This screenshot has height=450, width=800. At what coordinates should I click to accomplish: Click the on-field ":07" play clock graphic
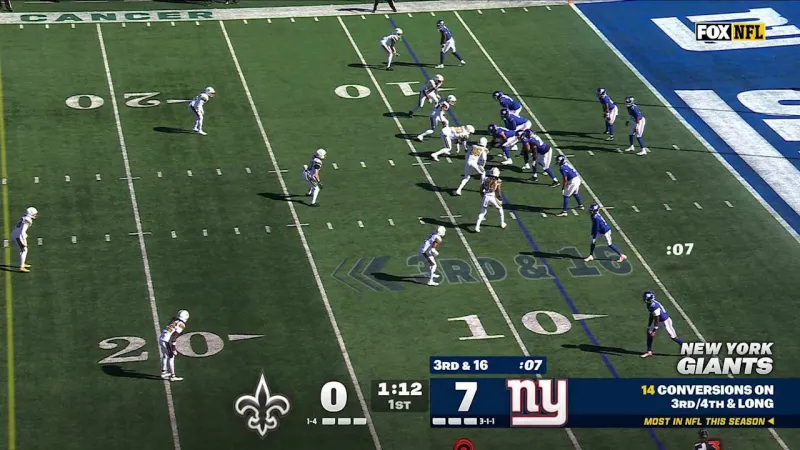(680, 249)
